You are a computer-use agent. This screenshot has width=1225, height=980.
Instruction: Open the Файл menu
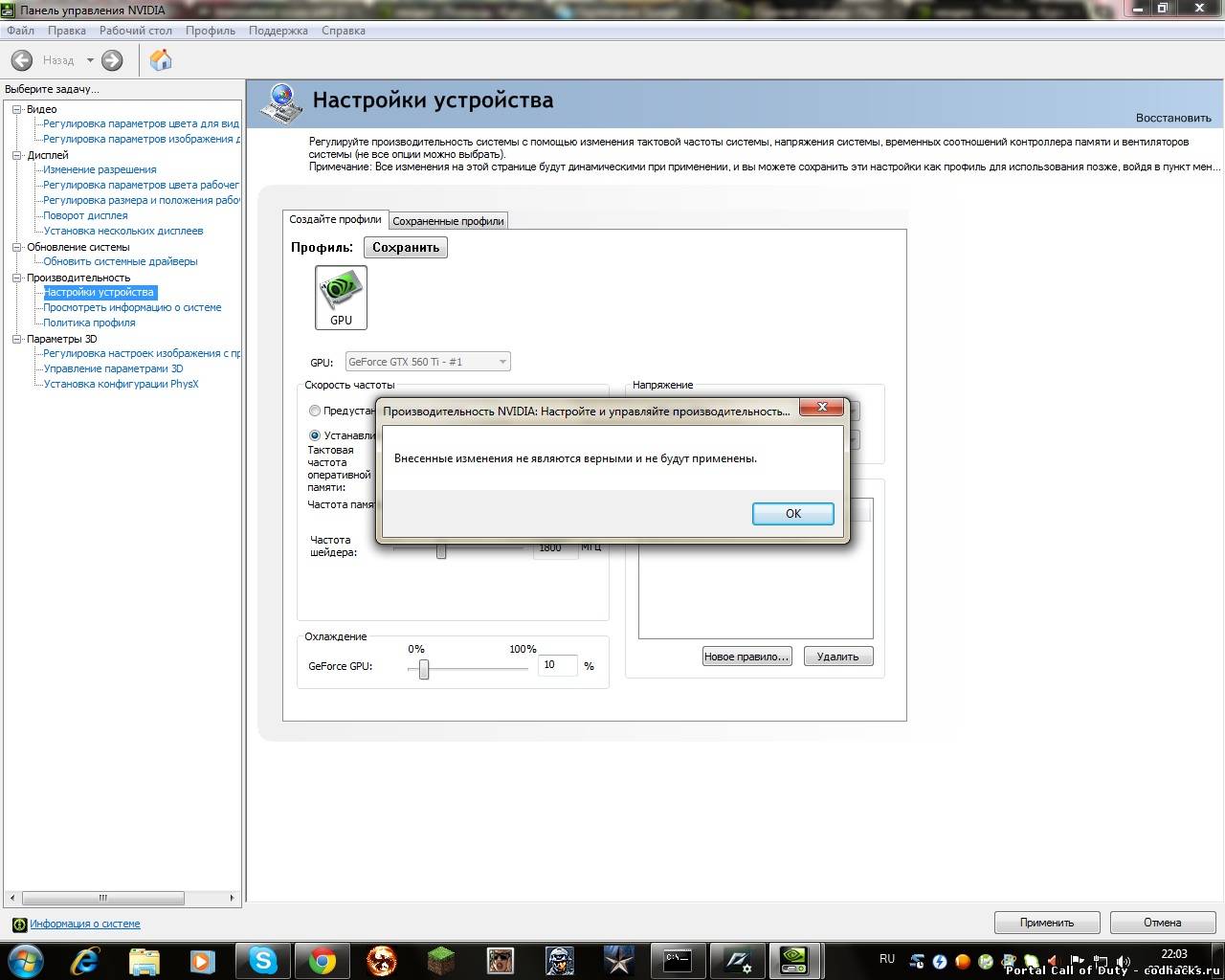[x=20, y=31]
